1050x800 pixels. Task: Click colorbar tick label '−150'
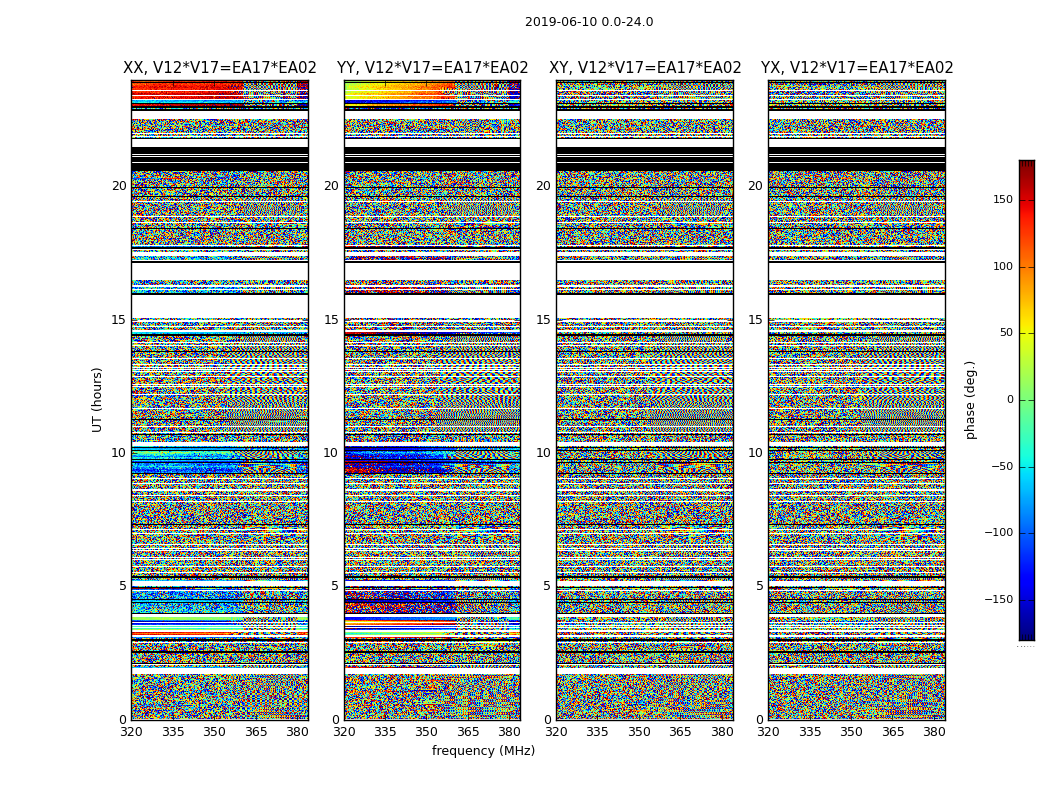coord(999,600)
